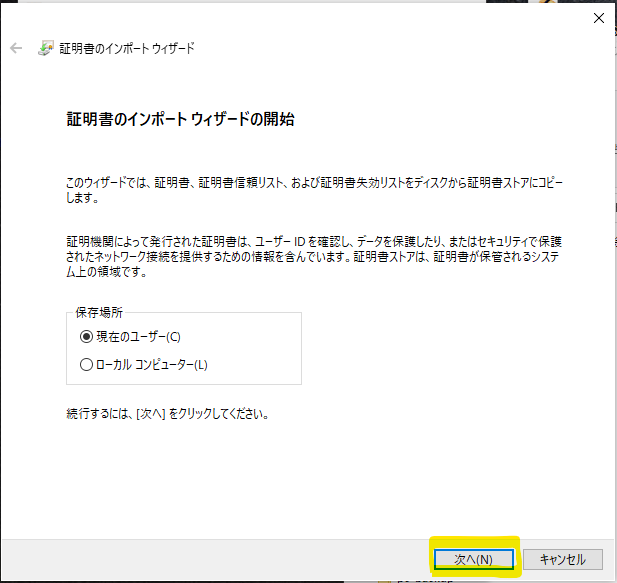Screen dimensions: 617x583
Task: Click the 保存場所 group label
Action: coord(99,313)
